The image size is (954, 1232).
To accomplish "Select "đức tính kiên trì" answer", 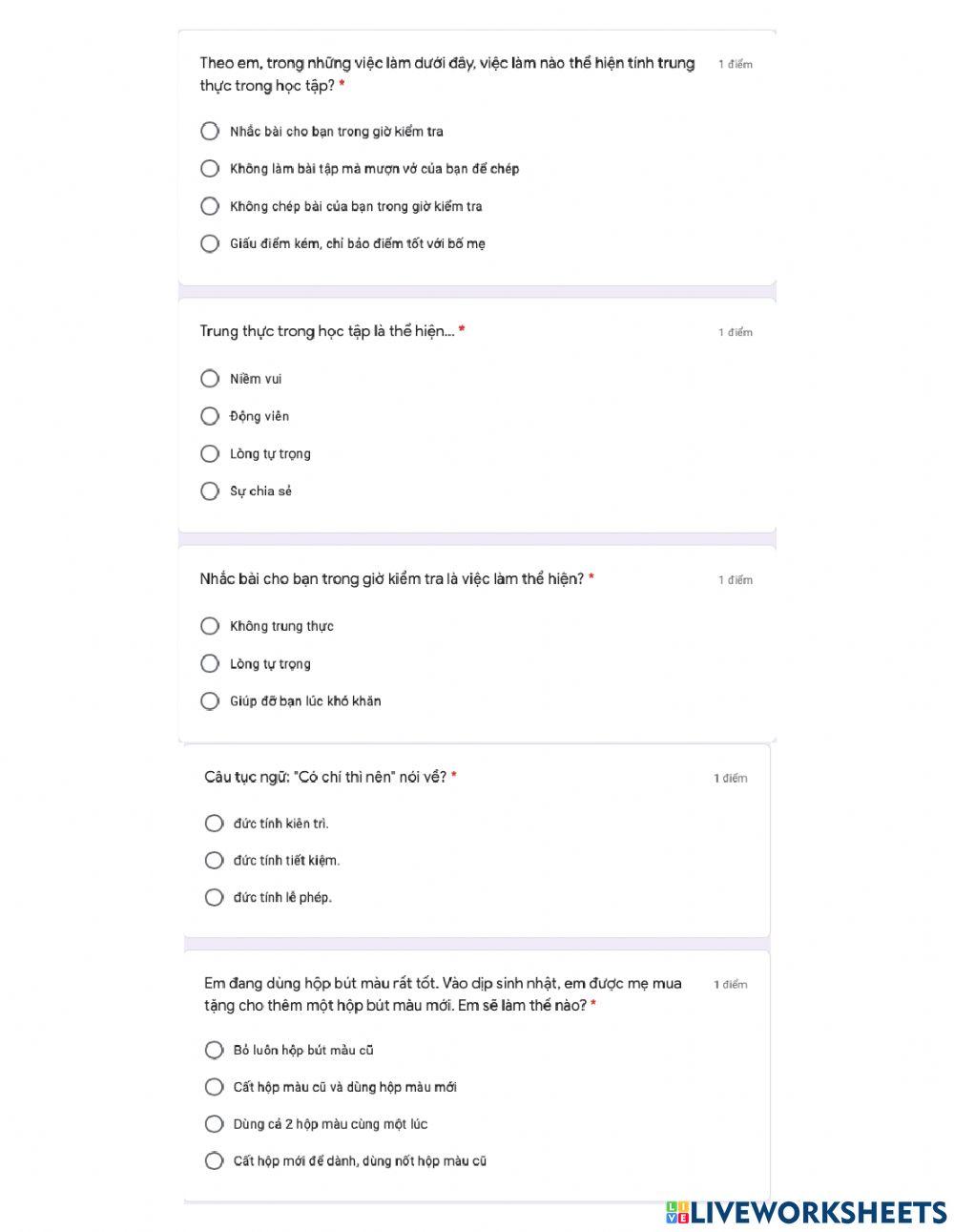I will 214,823.
